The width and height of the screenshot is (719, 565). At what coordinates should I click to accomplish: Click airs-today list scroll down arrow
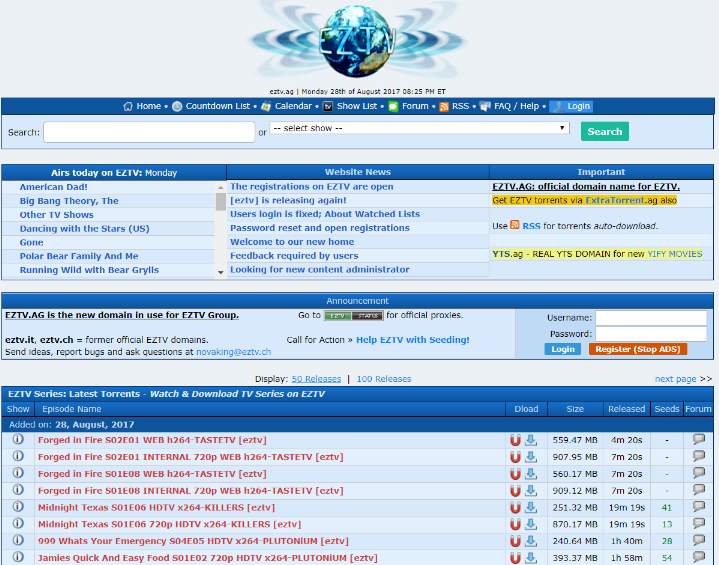pos(221,272)
